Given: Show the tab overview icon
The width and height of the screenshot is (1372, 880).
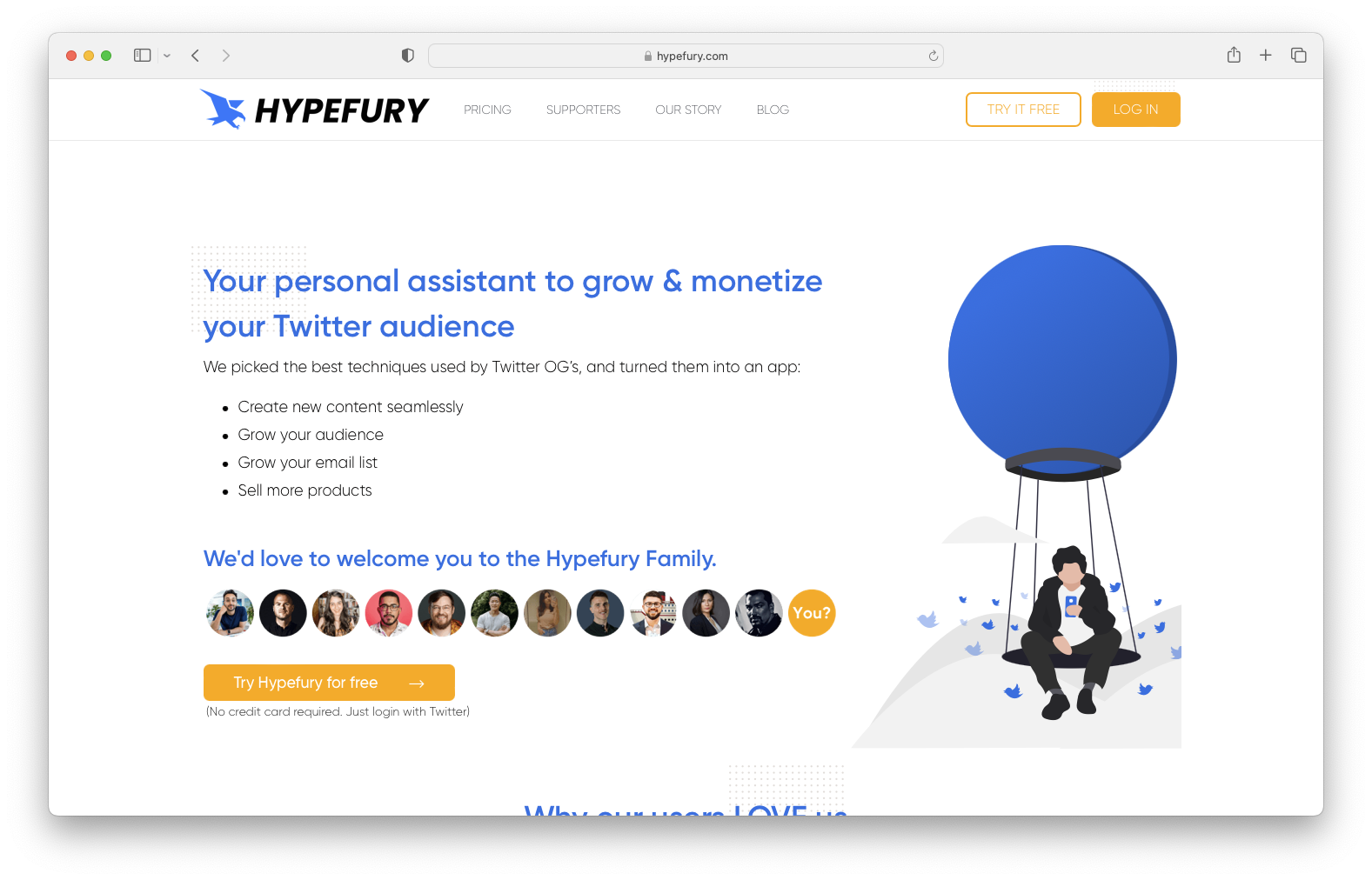Looking at the screenshot, I should [x=1299, y=55].
